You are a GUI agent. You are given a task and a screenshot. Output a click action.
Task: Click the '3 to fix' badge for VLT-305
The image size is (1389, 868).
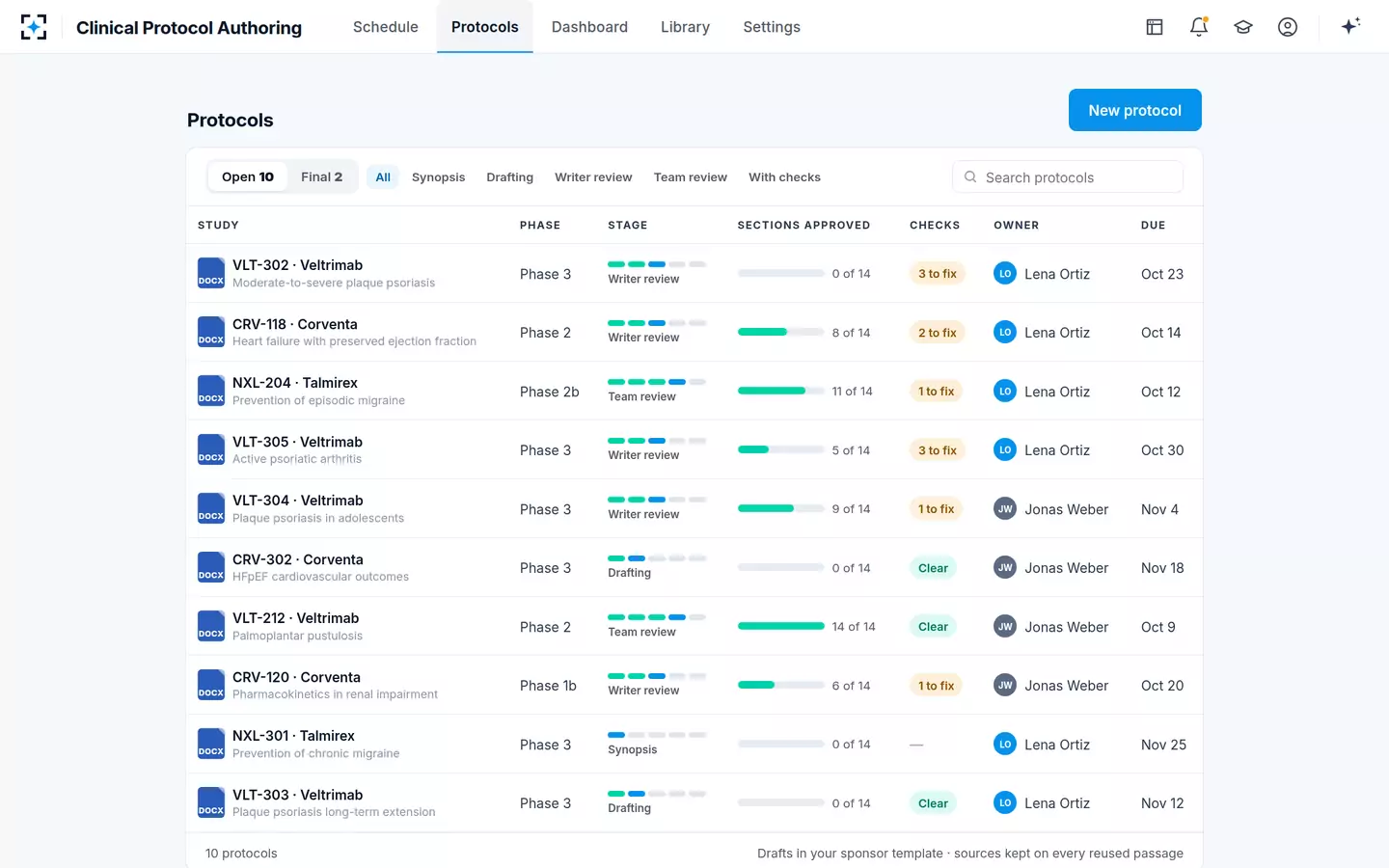point(938,450)
